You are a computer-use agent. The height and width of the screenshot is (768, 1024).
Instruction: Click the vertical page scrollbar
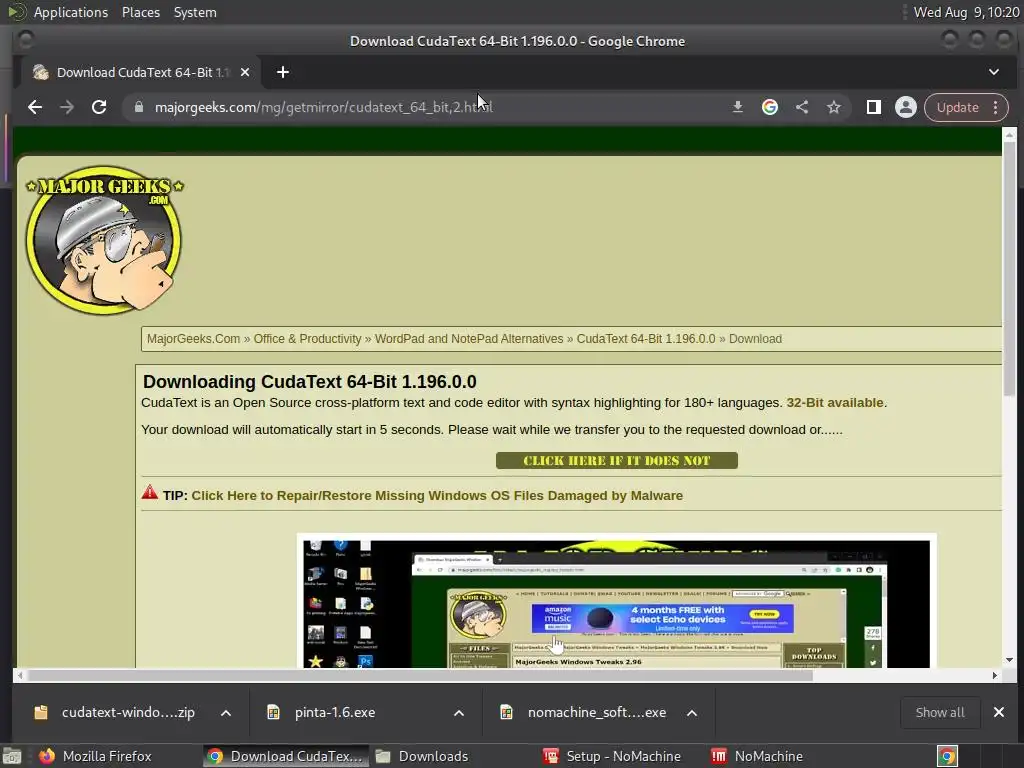[x=1009, y=268]
